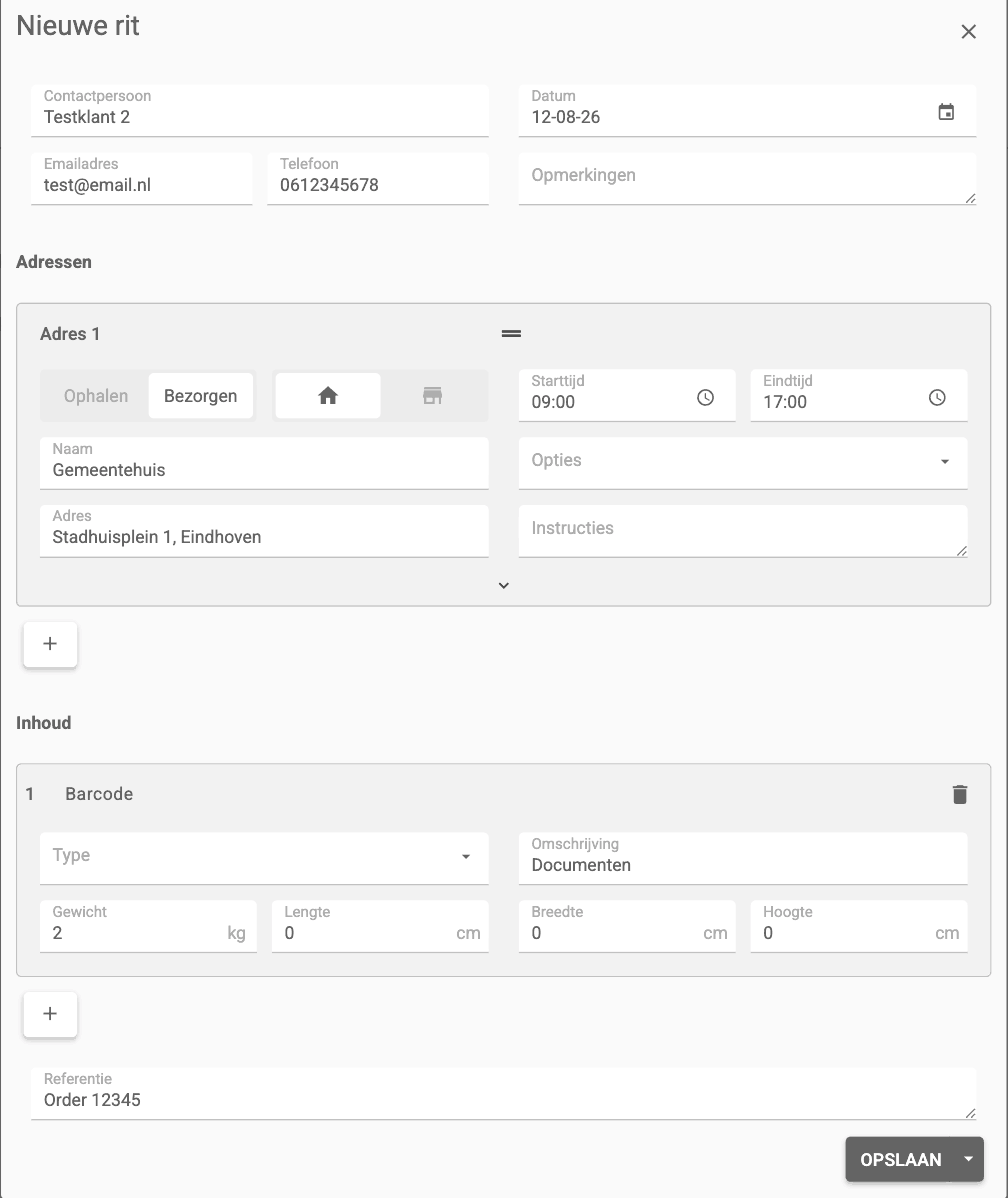The width and height of the screenshot is (1008, 1198).
Task: Edit the Naam field Gemeentehuis
Action: tap(264, 463)
